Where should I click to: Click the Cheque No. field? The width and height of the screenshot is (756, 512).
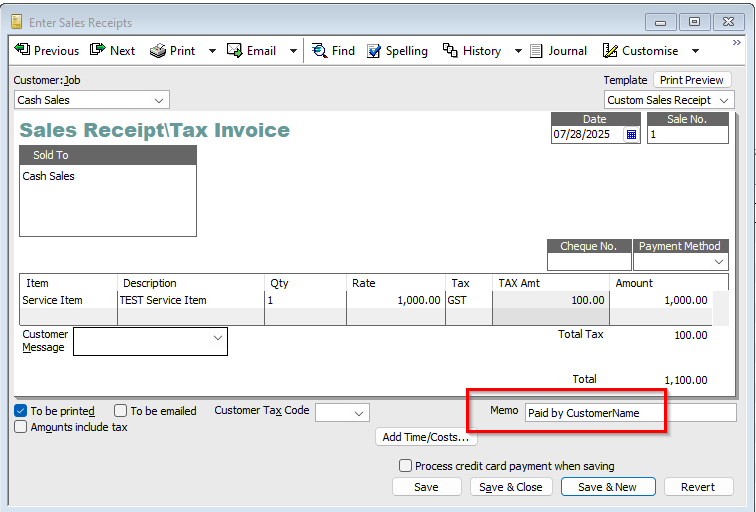pyautogui.click(x=589, y=262)
